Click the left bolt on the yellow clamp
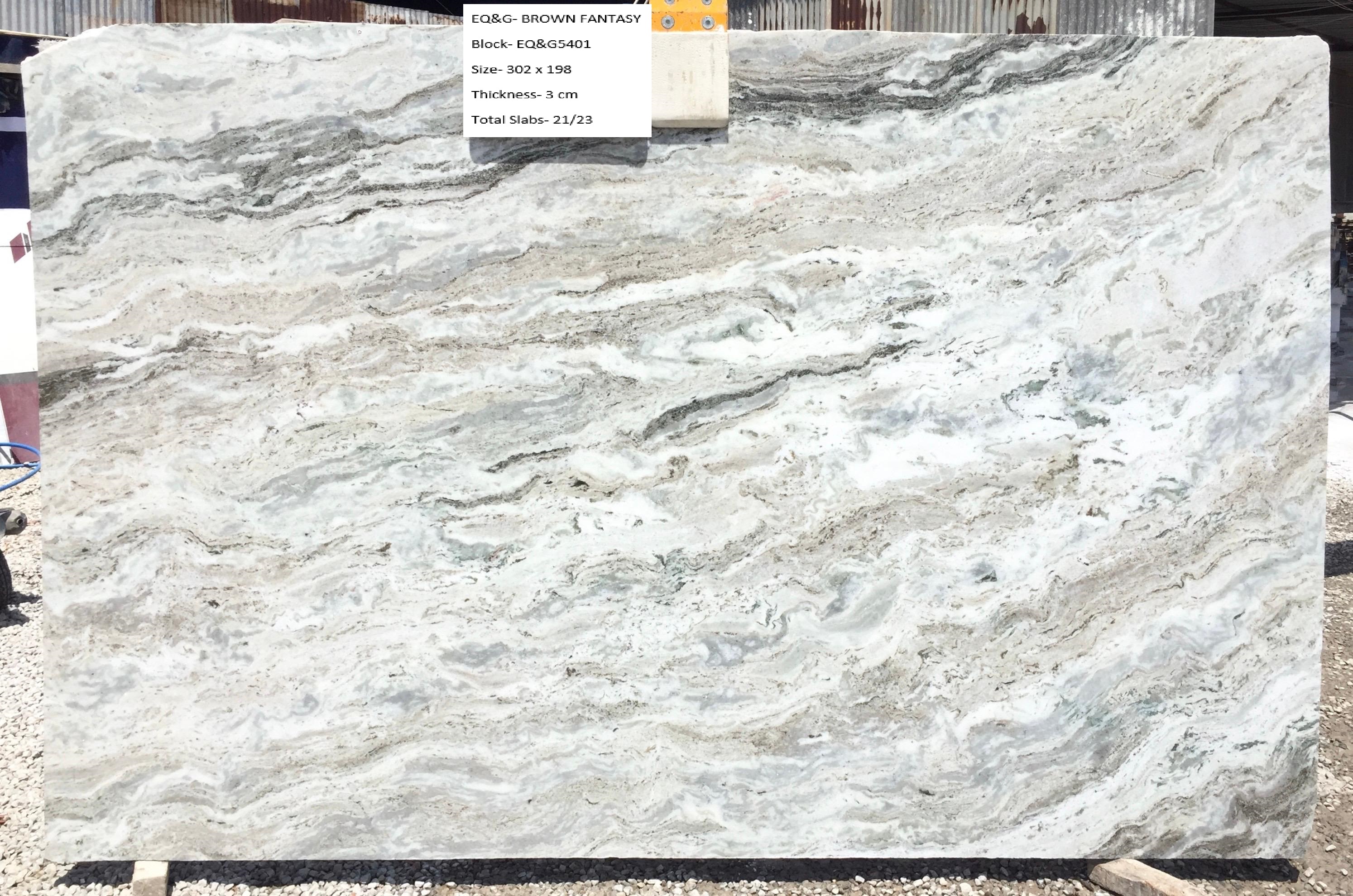Screen dimensions: 1353x896 [x=667, y=22]
